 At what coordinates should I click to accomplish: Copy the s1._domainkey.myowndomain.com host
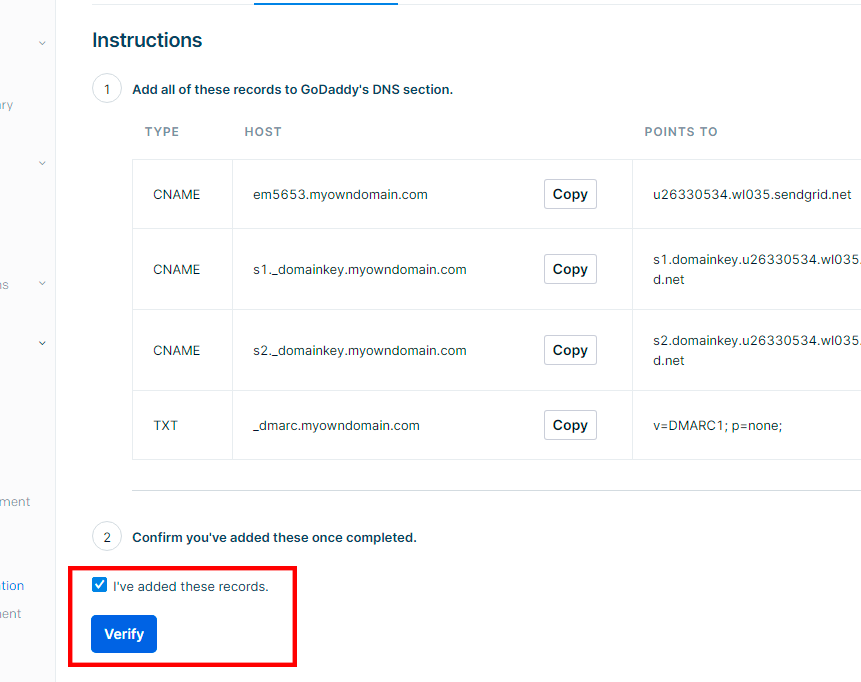pyautogui.click(x=570, y=269)
